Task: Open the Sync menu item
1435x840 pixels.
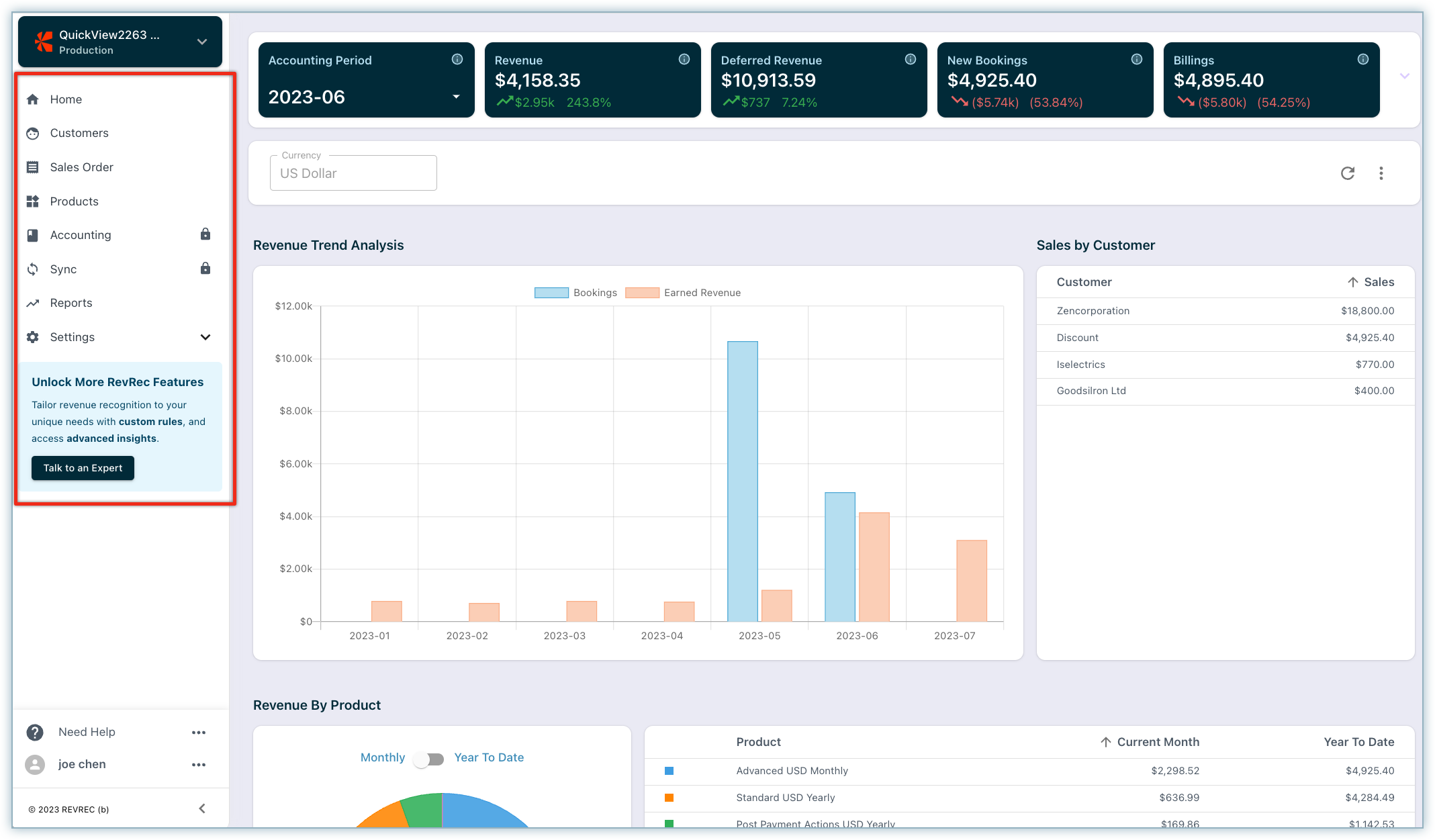Action: coord(63,269)
